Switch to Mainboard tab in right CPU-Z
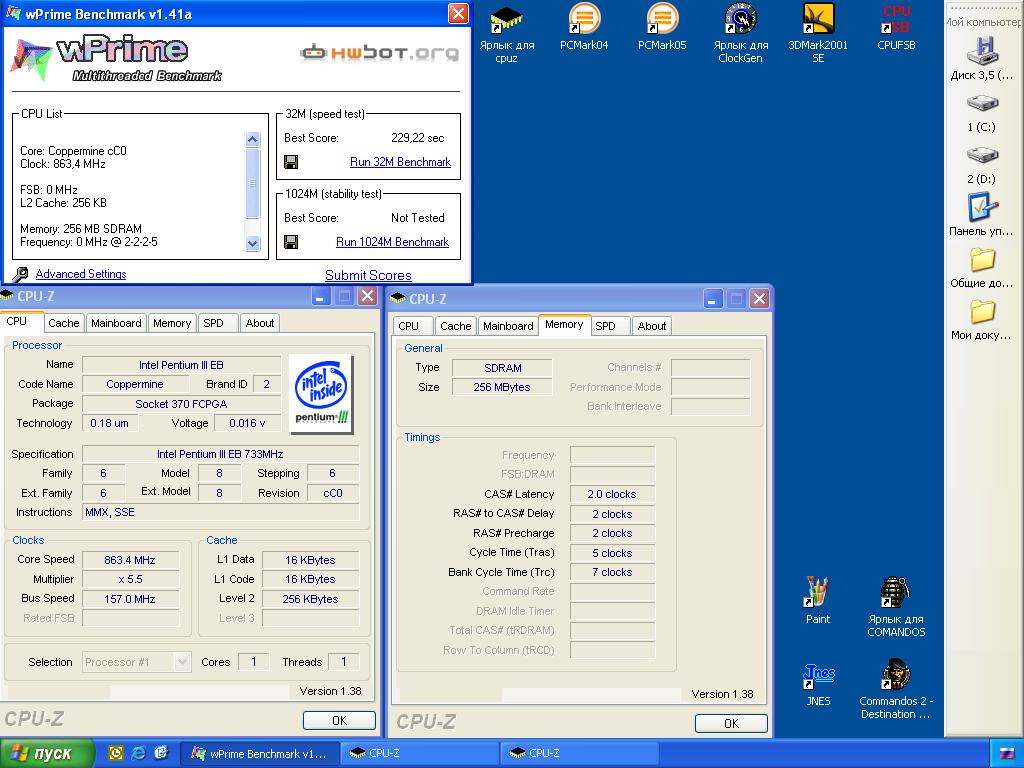The height and width of the screenshot is (768, 1024). coord(508,326)
